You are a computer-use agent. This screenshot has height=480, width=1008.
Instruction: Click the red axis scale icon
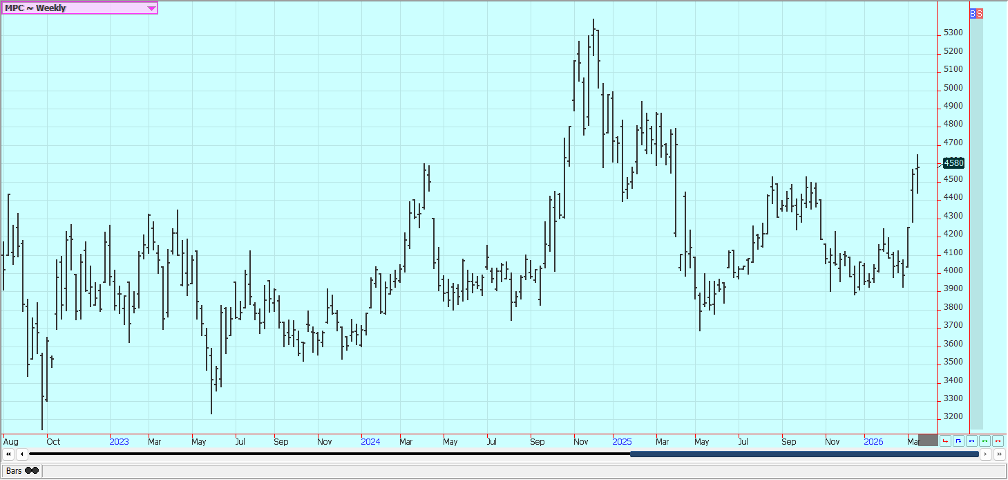(x=945, y=441)
